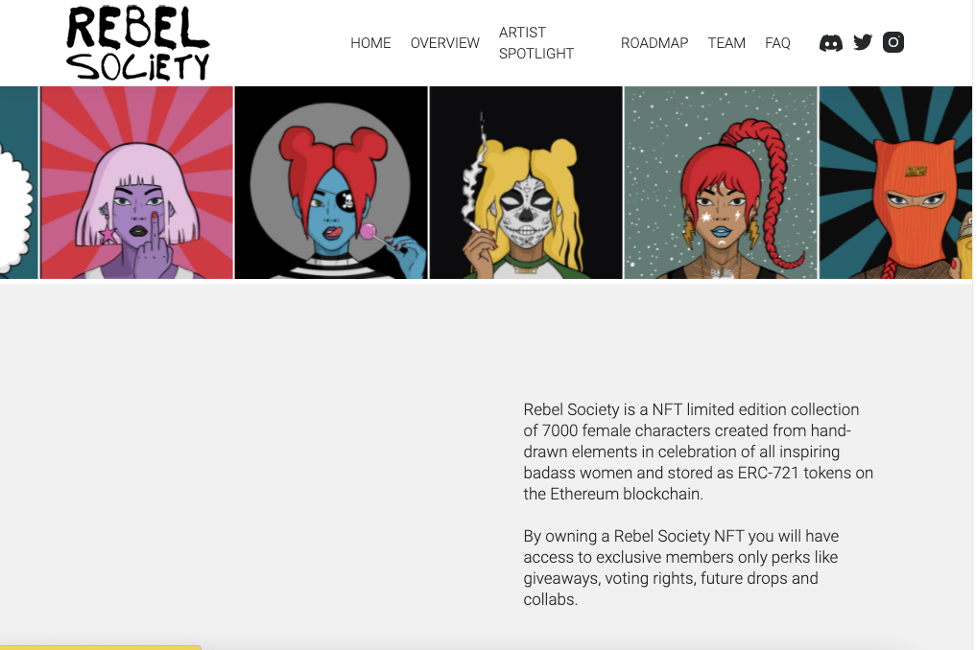
Task: Click the lollipop in the blue character image
Action: coord(368,231)
